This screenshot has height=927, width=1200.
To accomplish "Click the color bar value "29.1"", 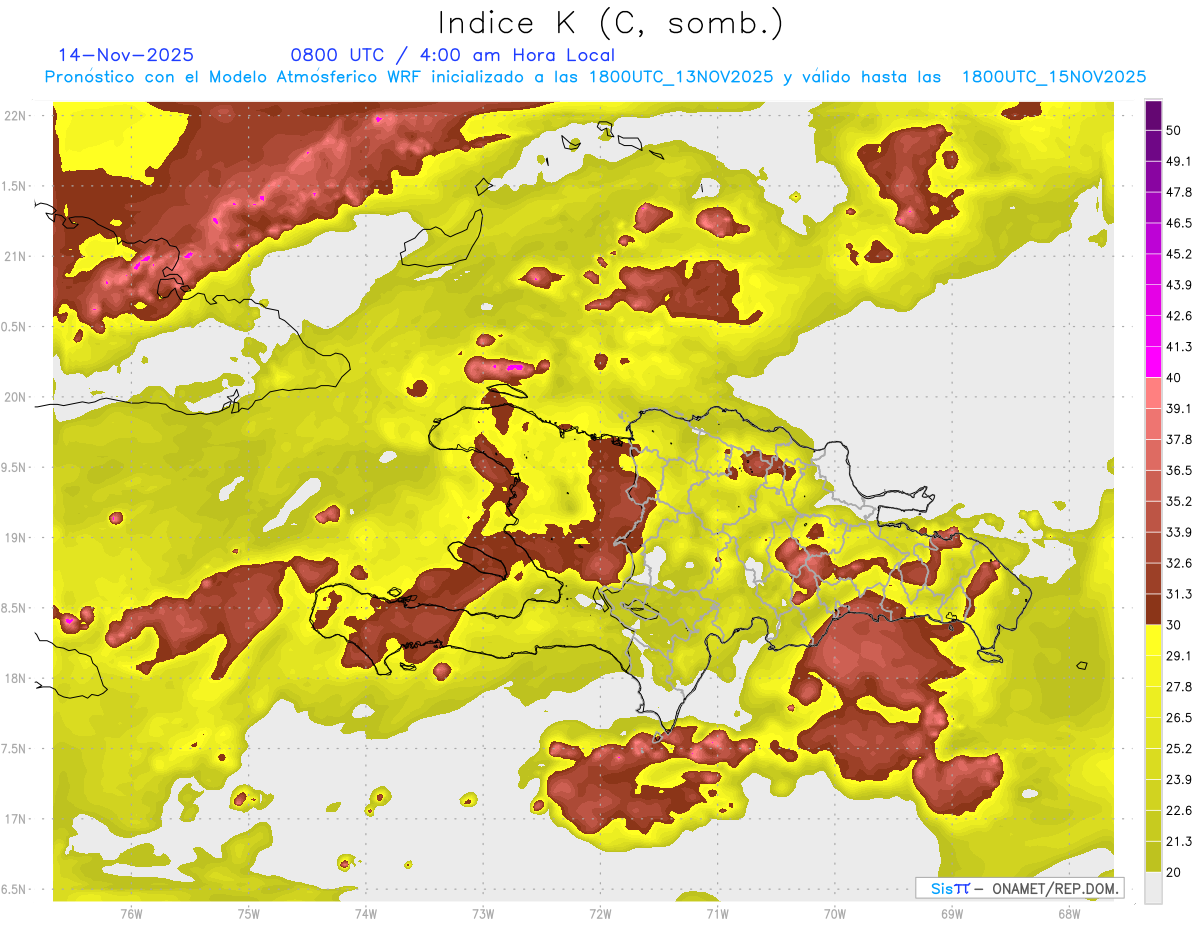I will [1179, 655].
